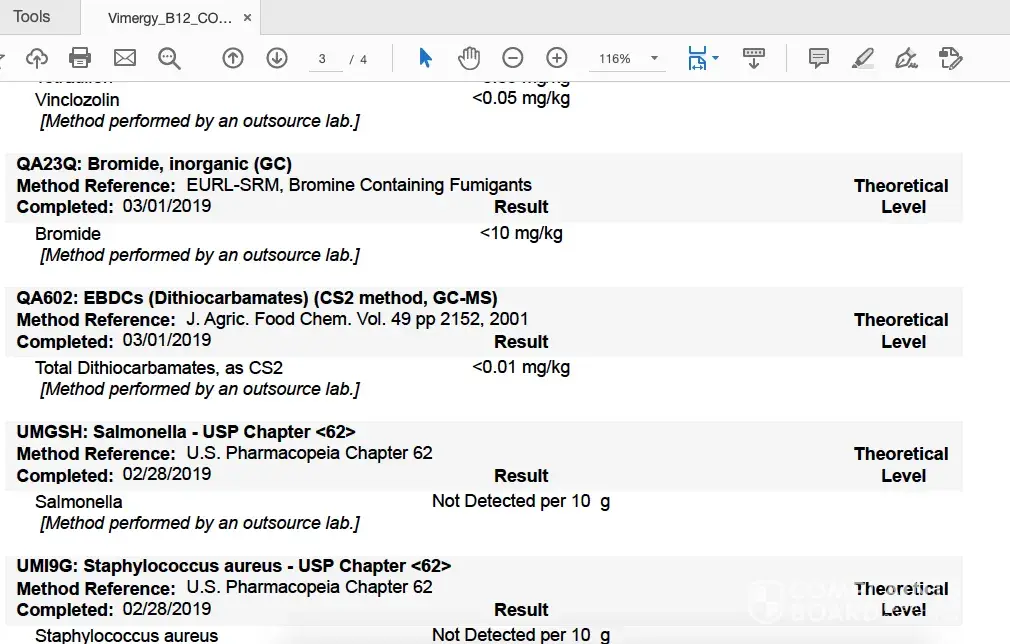The height and width of the screenshot is (644, 1010).
Task: Click the UMI9G: Staphylococcus aureus heading
Action: click(x=234, y=565)
